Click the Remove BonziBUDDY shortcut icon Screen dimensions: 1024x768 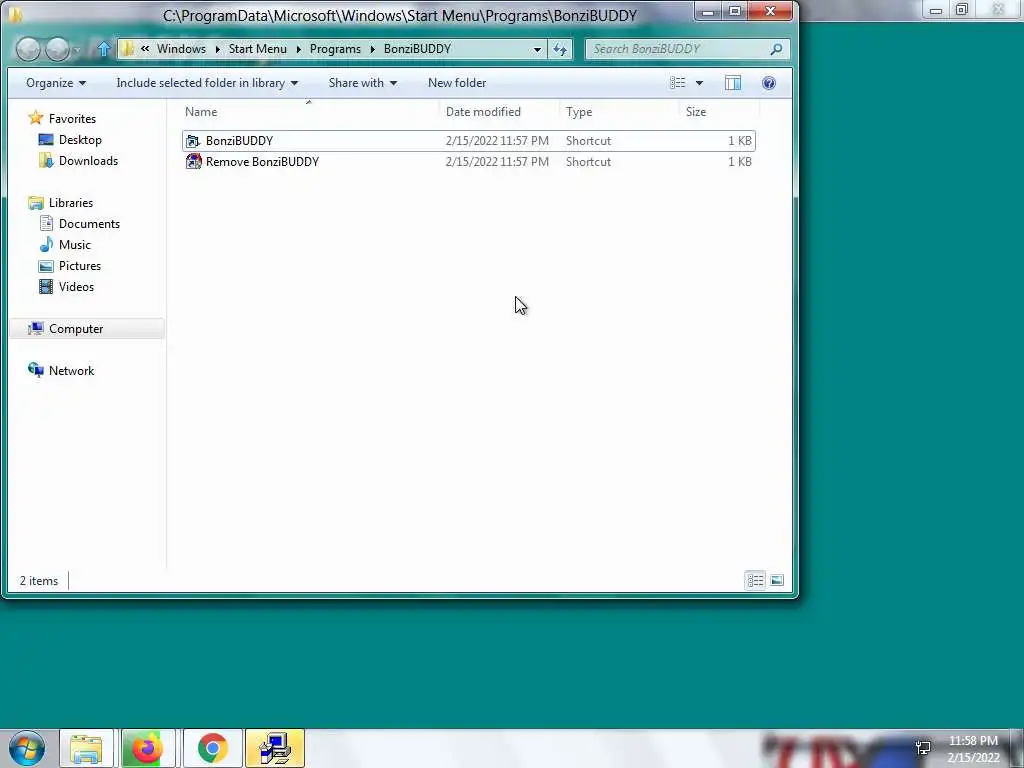tap(193, 162)
